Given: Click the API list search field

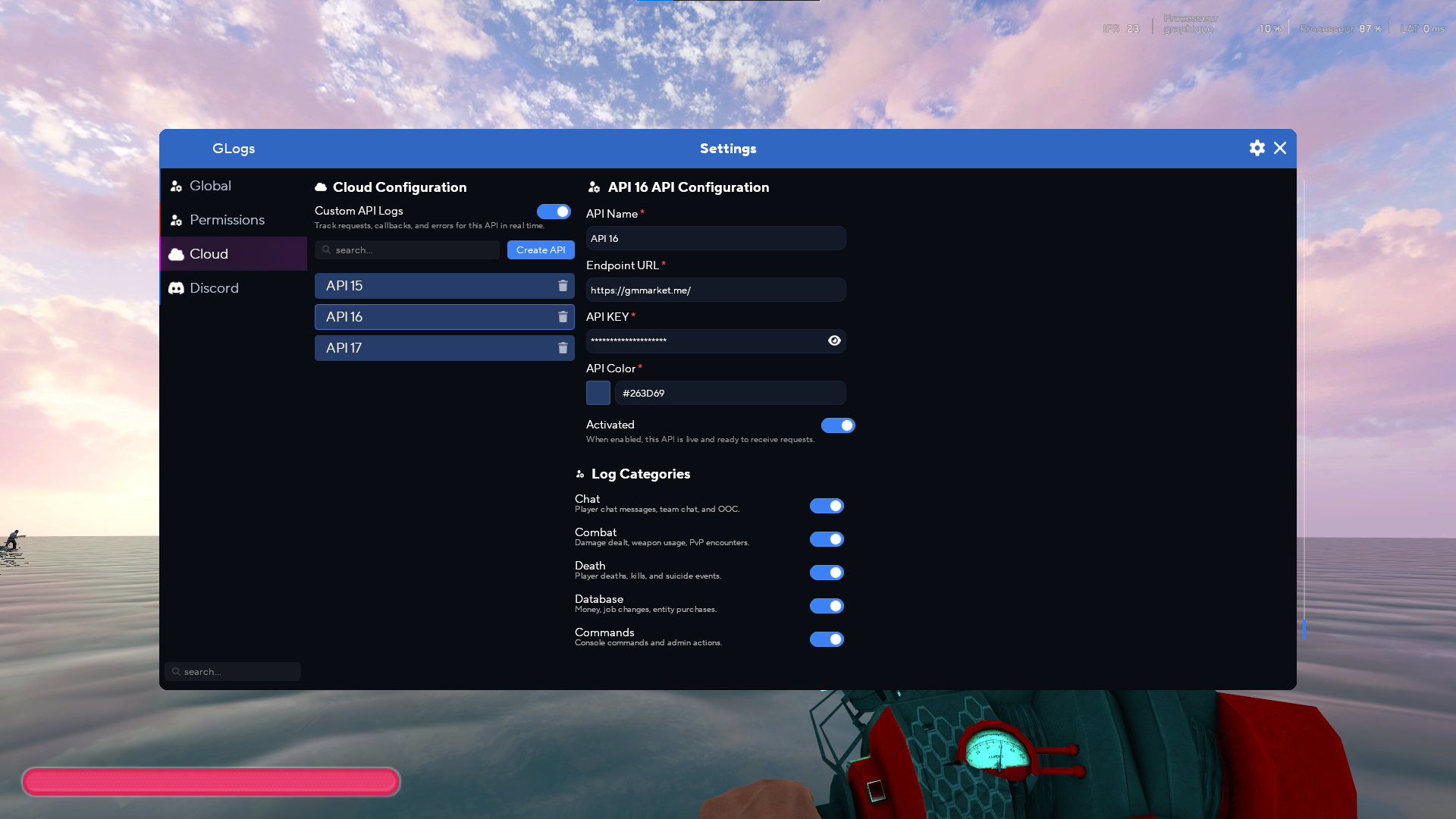Looking at the screenshot, I should pyautogui.click(x=407, y=249).
